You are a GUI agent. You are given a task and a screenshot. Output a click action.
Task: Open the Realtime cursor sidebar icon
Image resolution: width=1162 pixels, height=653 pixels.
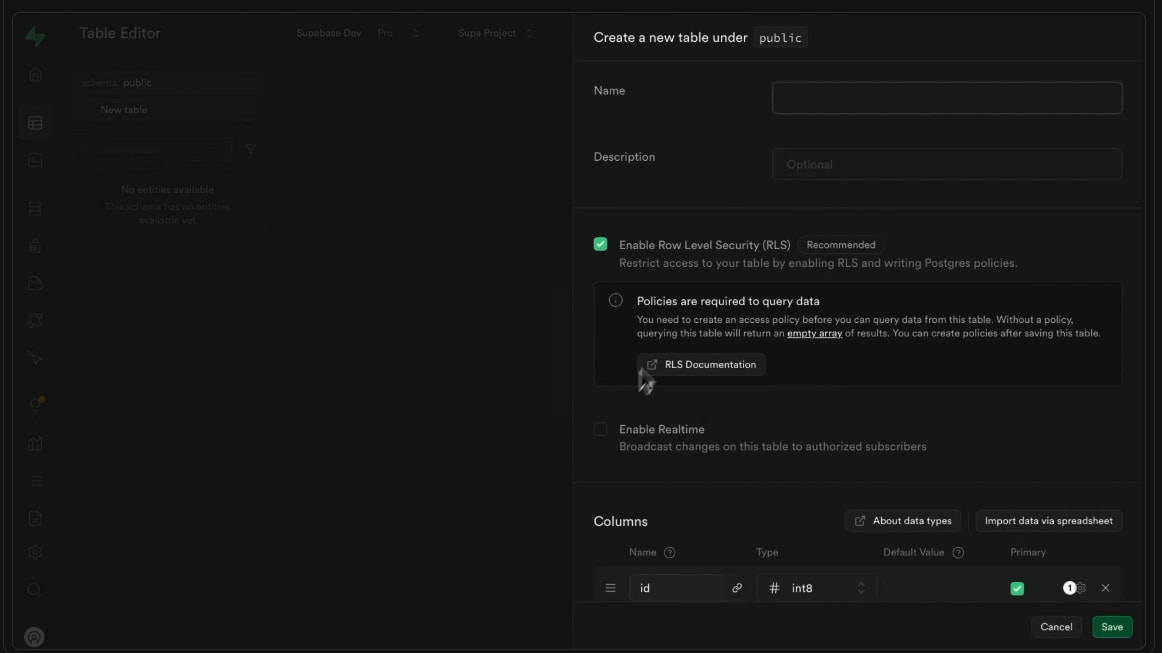35,358
